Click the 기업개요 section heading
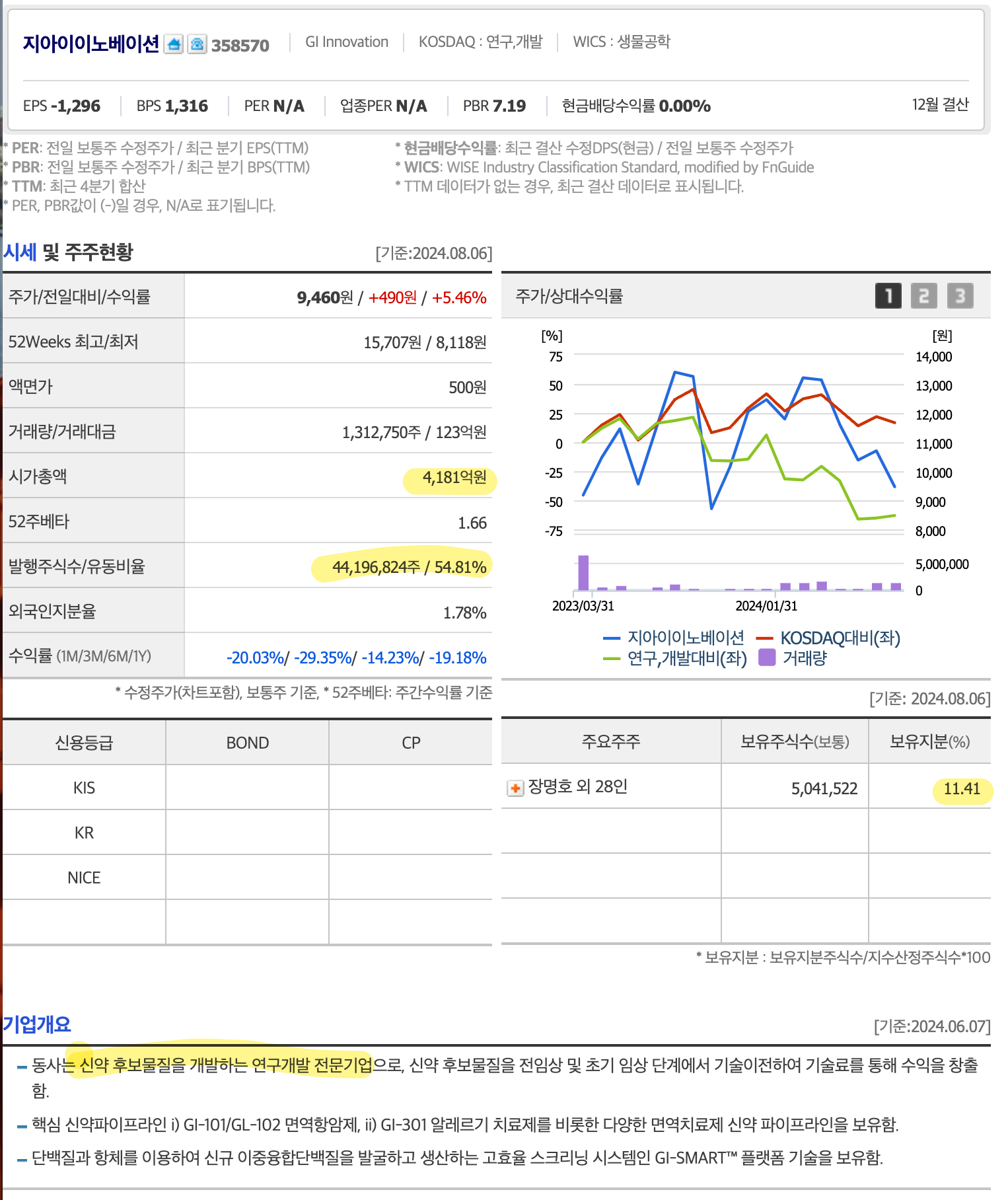Image resolution: width=1008 pixels, height=1200 pixels. [x=36, y=1024]
